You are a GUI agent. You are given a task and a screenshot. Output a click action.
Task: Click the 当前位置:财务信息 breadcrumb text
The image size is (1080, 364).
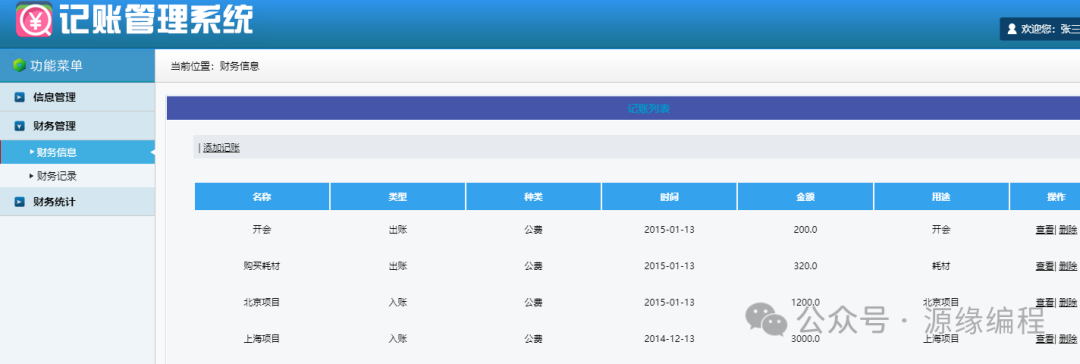click(x=215, y=67)
